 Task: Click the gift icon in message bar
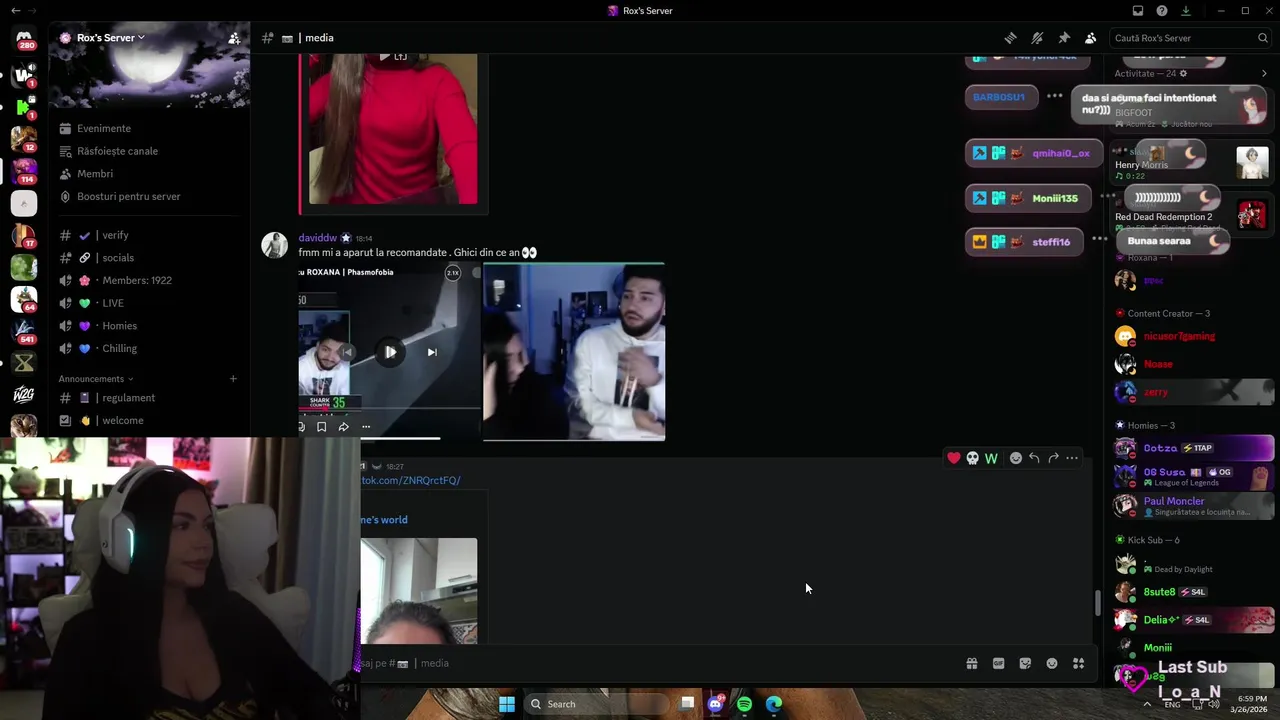[971, 663]
